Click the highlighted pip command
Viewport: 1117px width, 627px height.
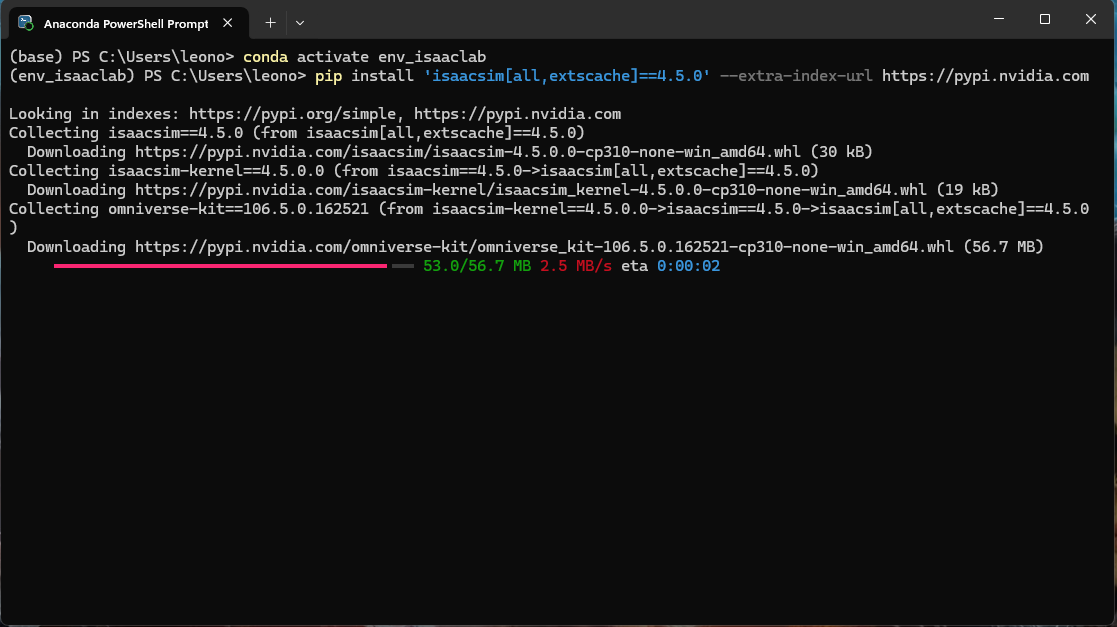point(329,75)
